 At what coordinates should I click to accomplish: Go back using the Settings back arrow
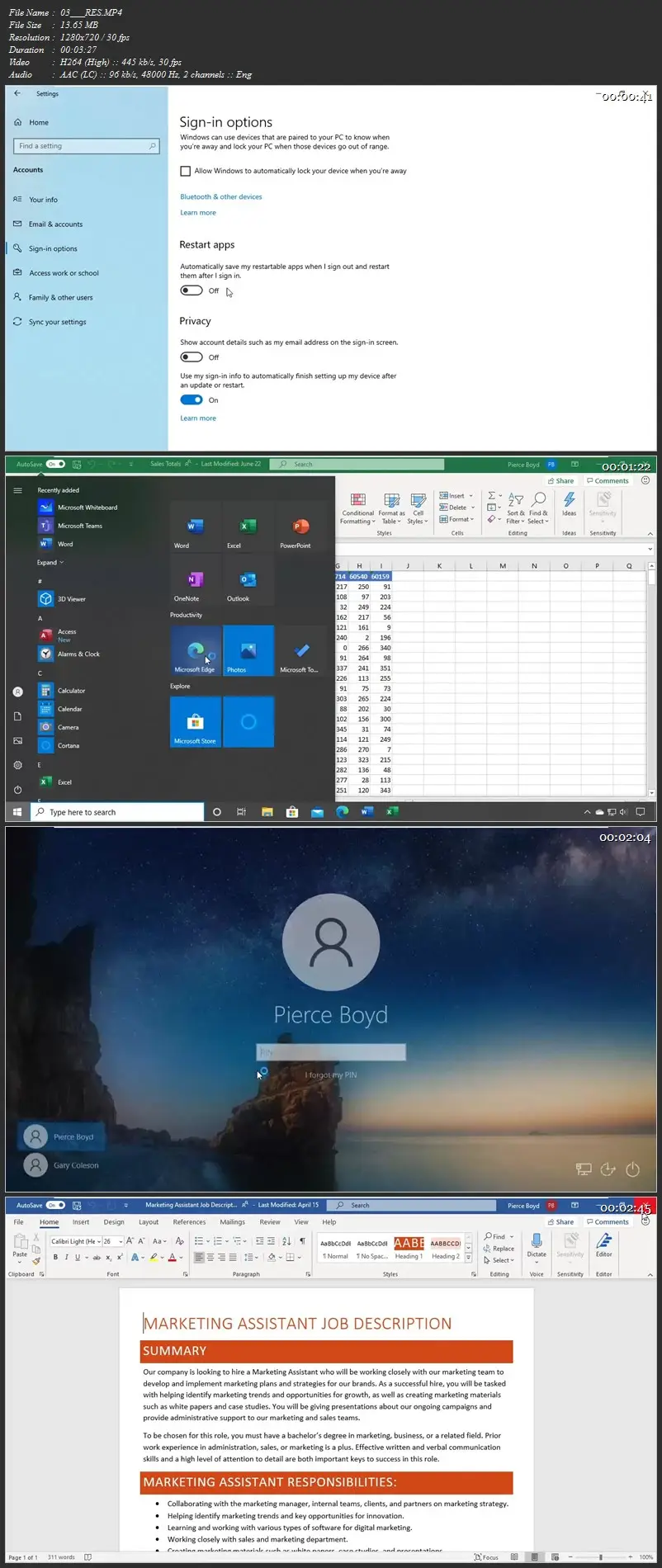click(x=17, y=93)
